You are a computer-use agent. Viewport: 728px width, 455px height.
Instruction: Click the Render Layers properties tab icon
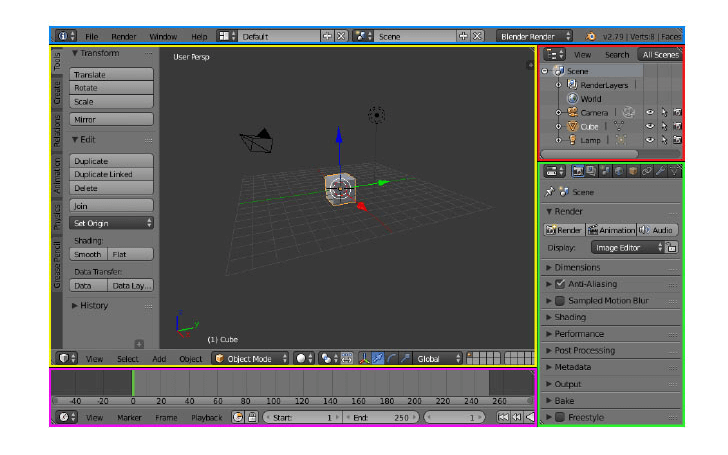tap(592, 171)
